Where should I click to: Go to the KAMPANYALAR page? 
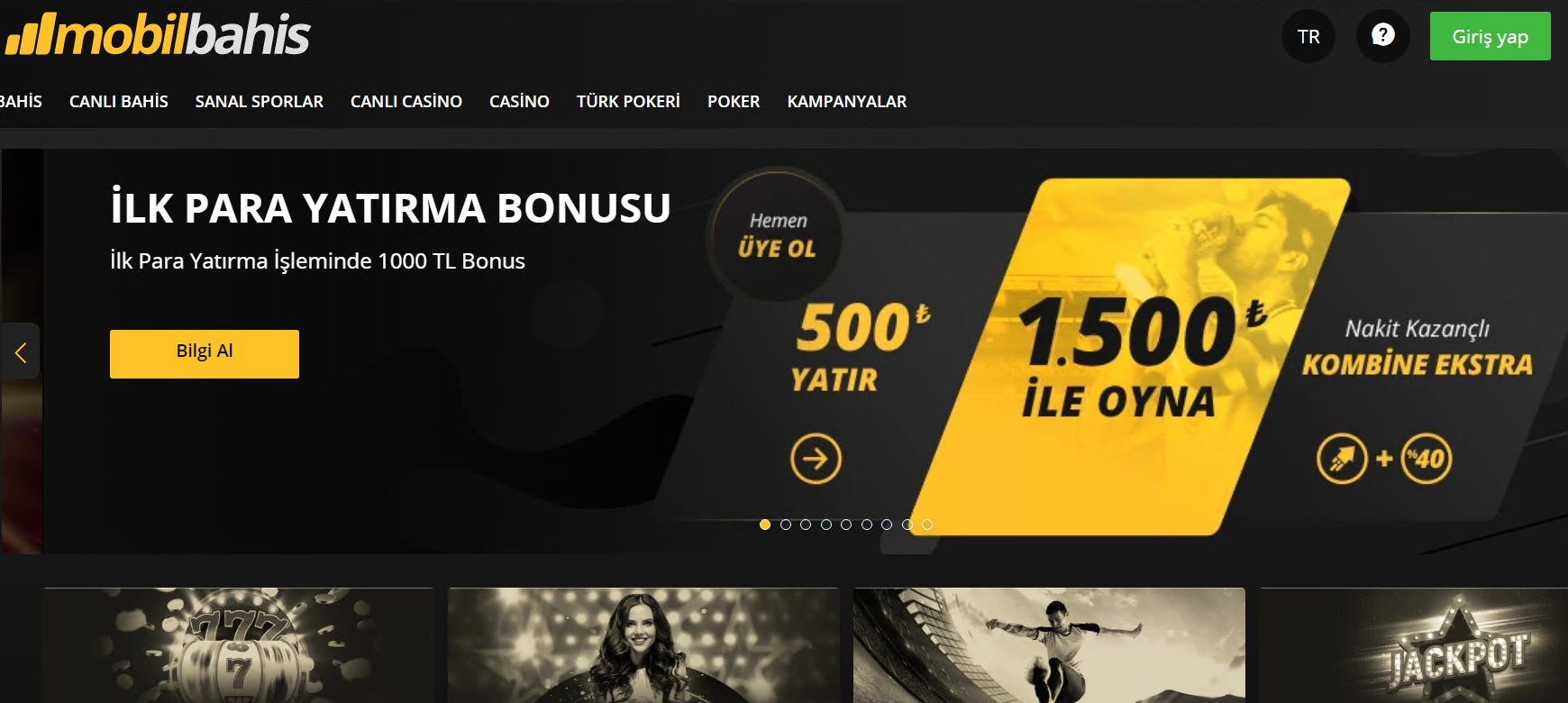pyautogui.click(x=847, y=102)
